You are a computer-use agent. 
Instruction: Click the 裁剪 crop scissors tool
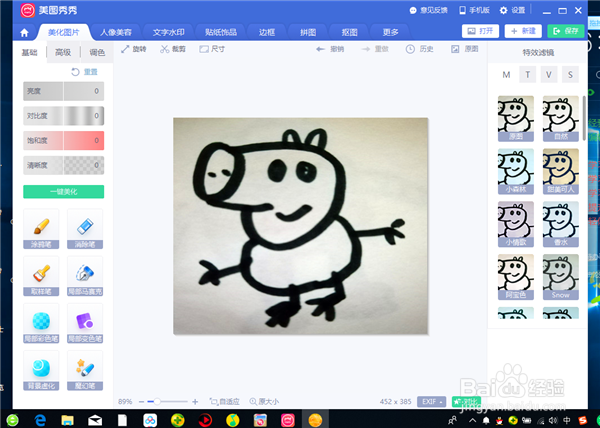coord(173,49)
